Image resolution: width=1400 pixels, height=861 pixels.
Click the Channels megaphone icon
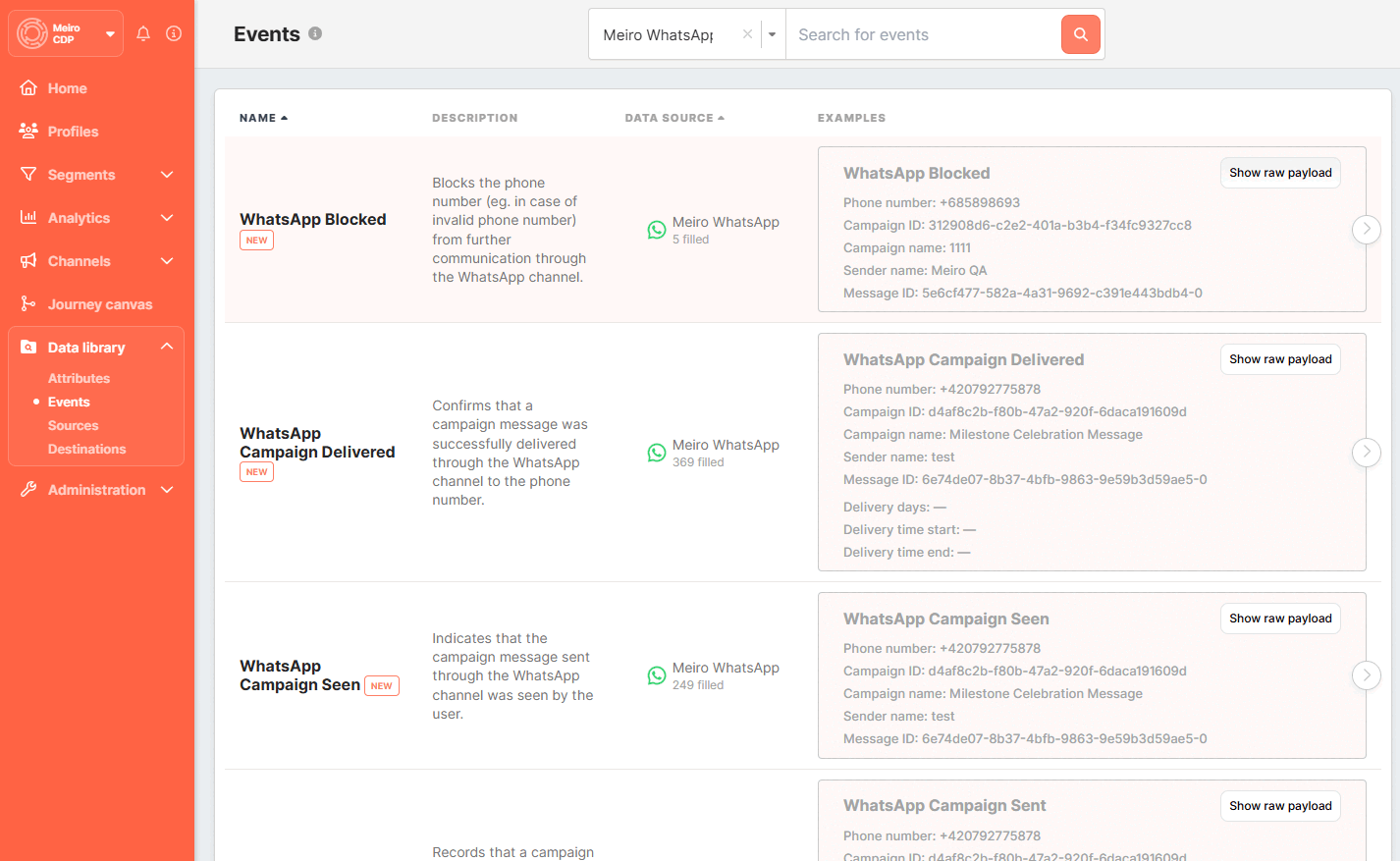[x=28, y=260]
